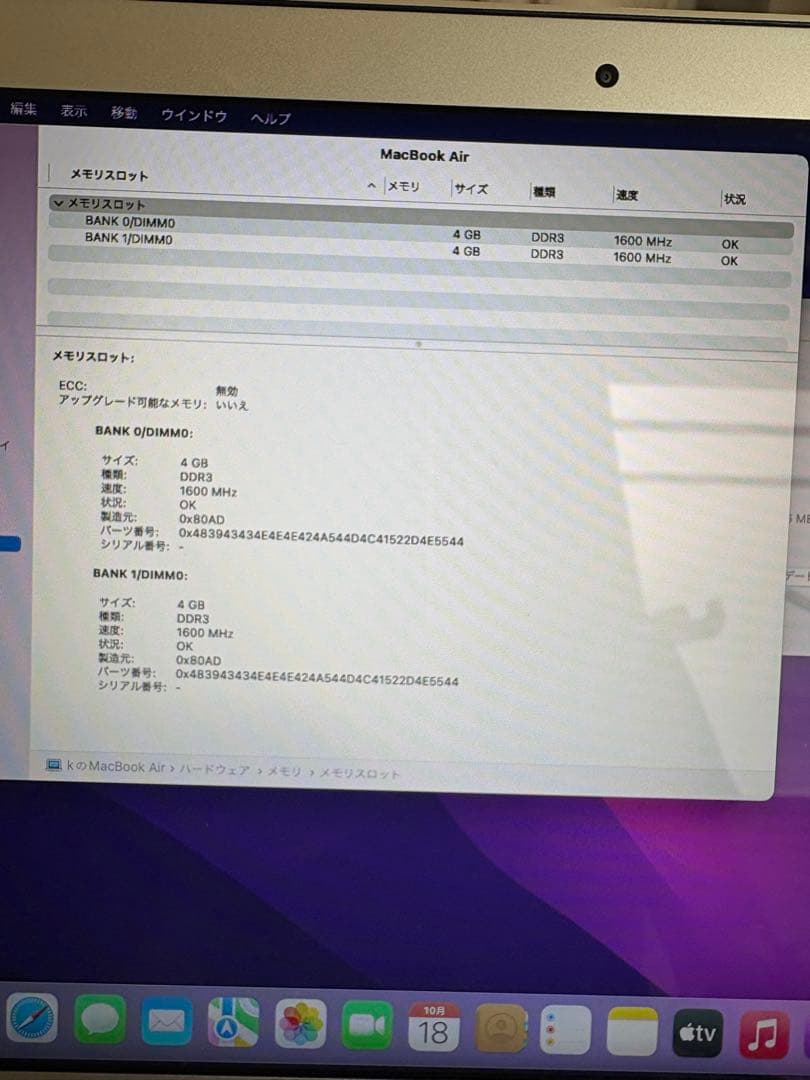The image size is (810, 1080).
Task: Launch Photos from the Dock
Action: click(300, 1024)
